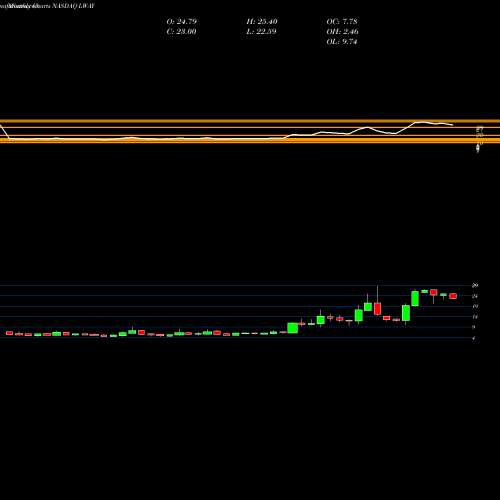Click the open price value O: 24.79

pos(181,22)
